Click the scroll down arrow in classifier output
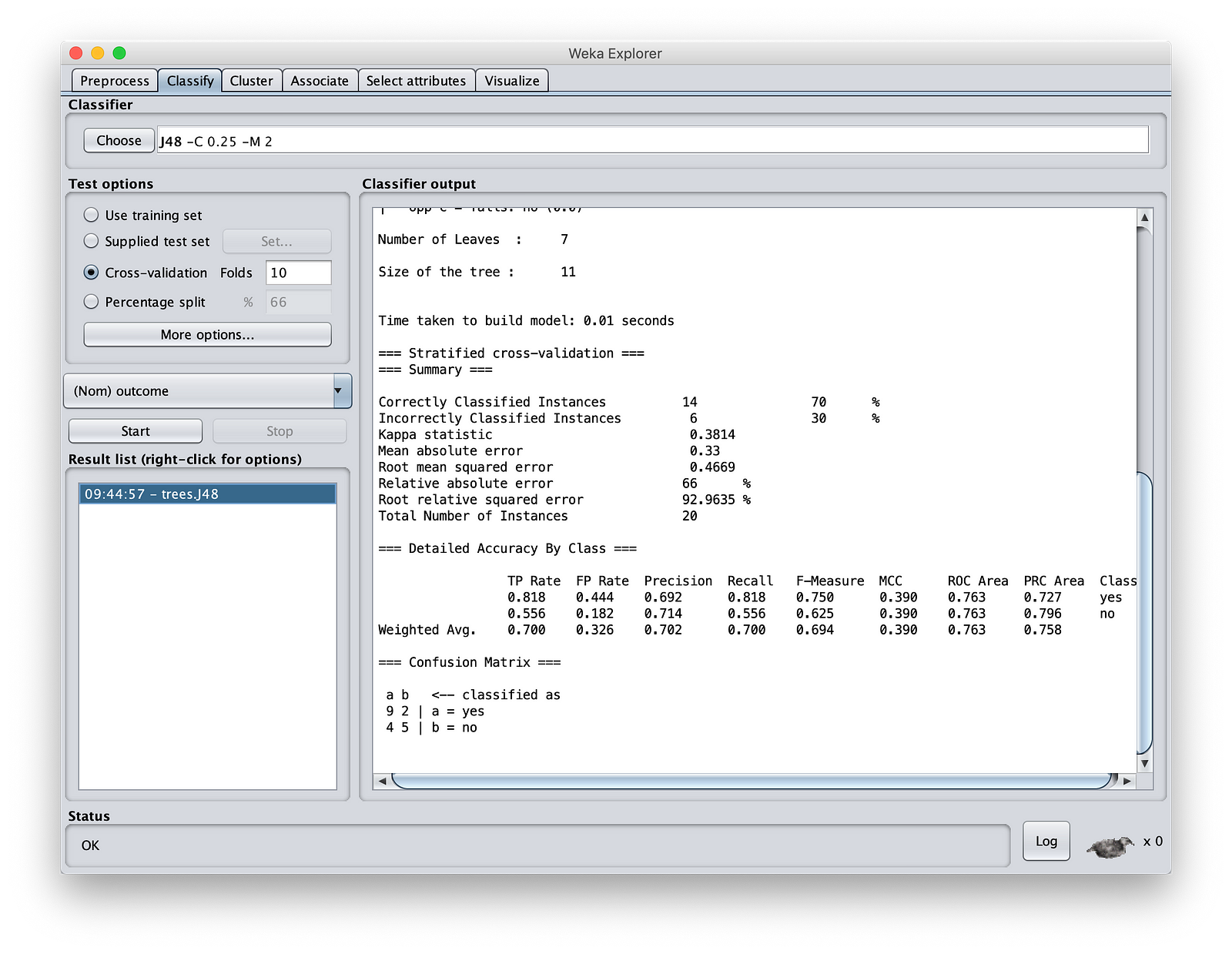1232x954 pixels. pos(1144,763)
